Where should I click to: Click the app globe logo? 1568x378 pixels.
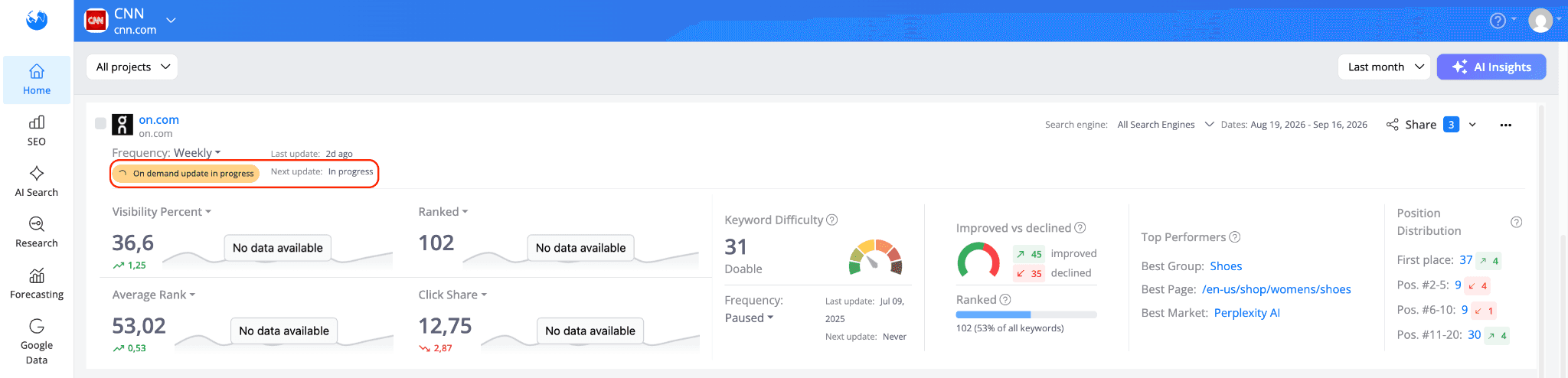[x=37, y=20]
